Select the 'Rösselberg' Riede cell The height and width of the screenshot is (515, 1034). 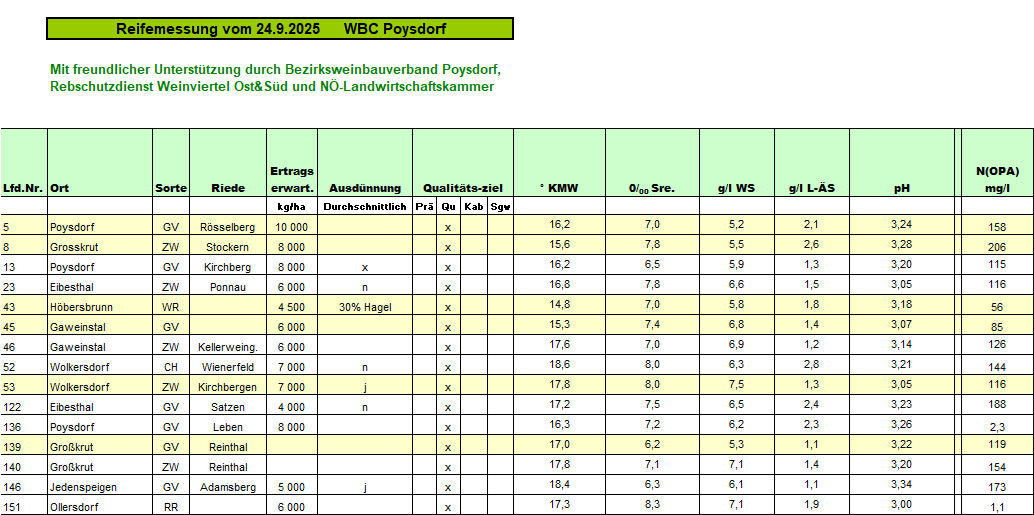(x=227, y=227)
